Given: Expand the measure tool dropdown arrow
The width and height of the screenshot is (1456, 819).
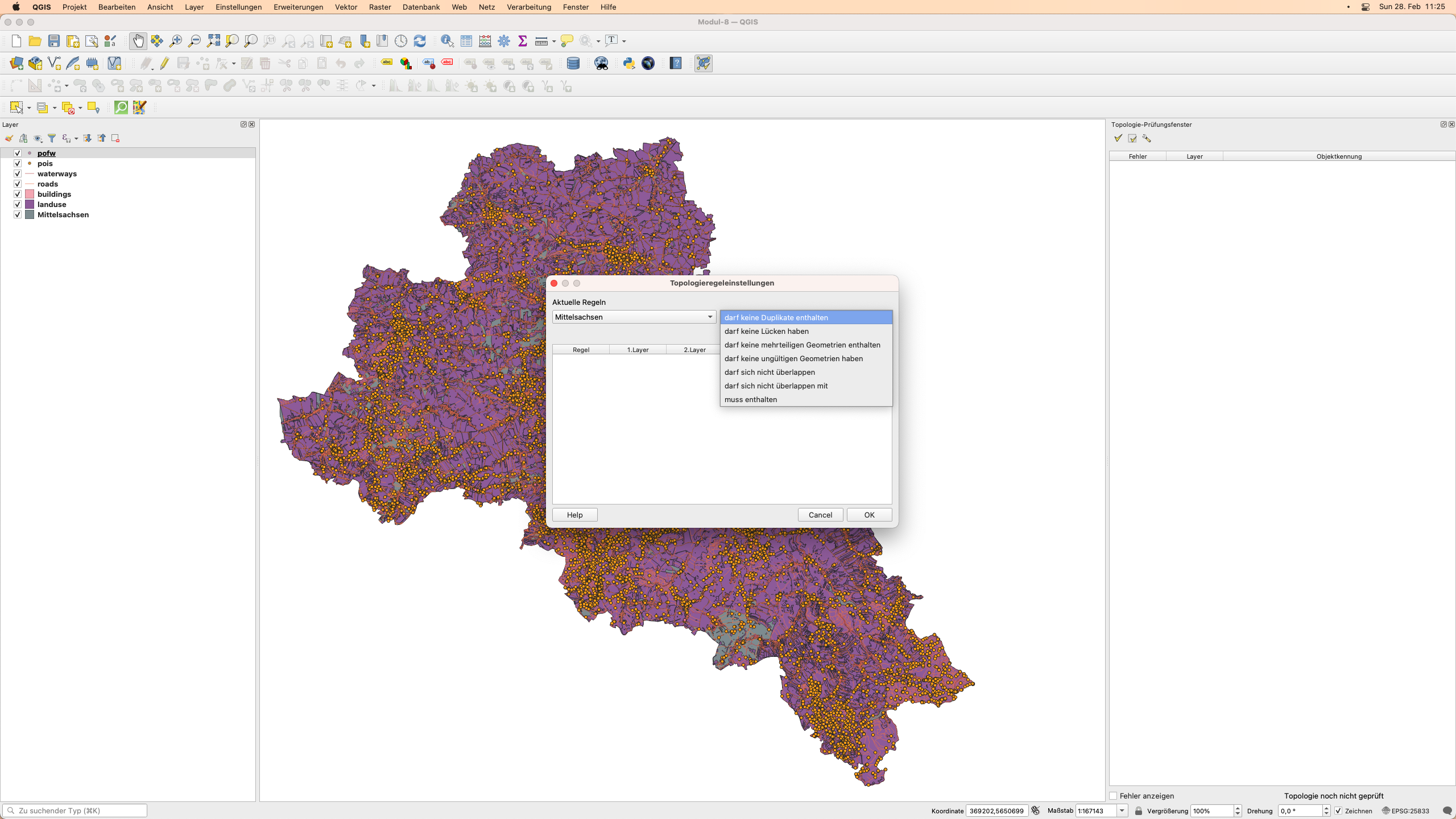Looking at the screenshot, I should [x=554, y=41].
